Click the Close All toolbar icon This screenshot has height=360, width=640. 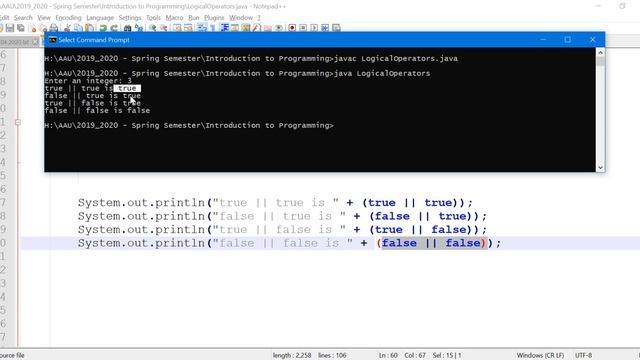(44, 28)
